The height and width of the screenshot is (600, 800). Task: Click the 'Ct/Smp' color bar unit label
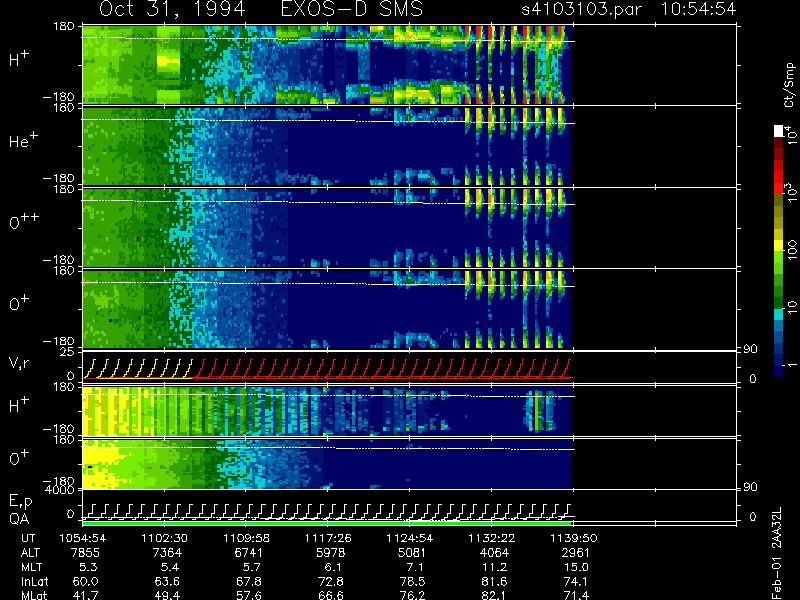pos(789,85)
